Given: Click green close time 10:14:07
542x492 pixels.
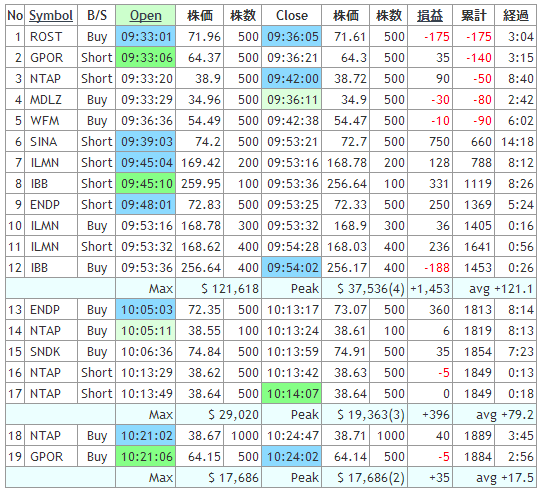Looking at the screenshot, I should (292, 393).
